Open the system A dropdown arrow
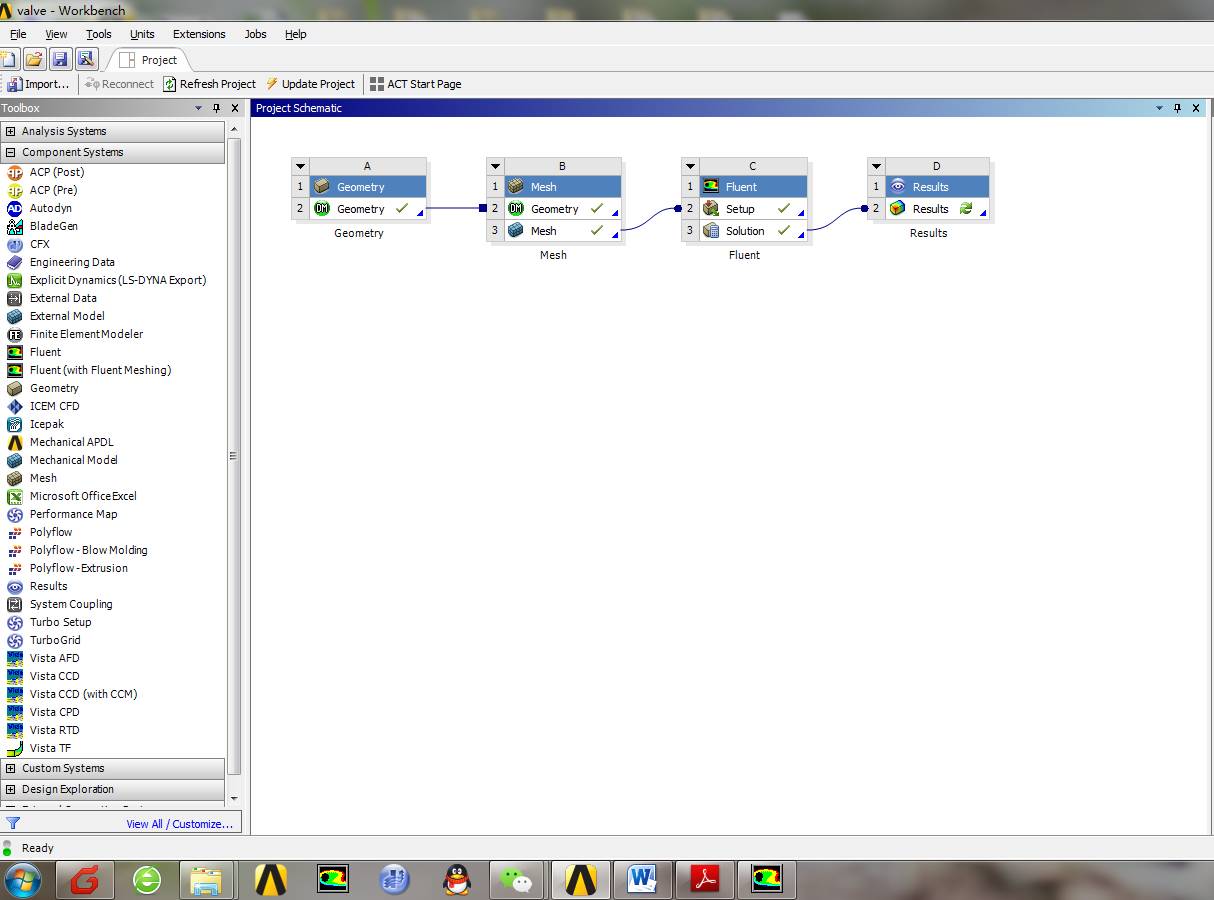The width and height of the screenshot is (1214, 900). [300, 166]
